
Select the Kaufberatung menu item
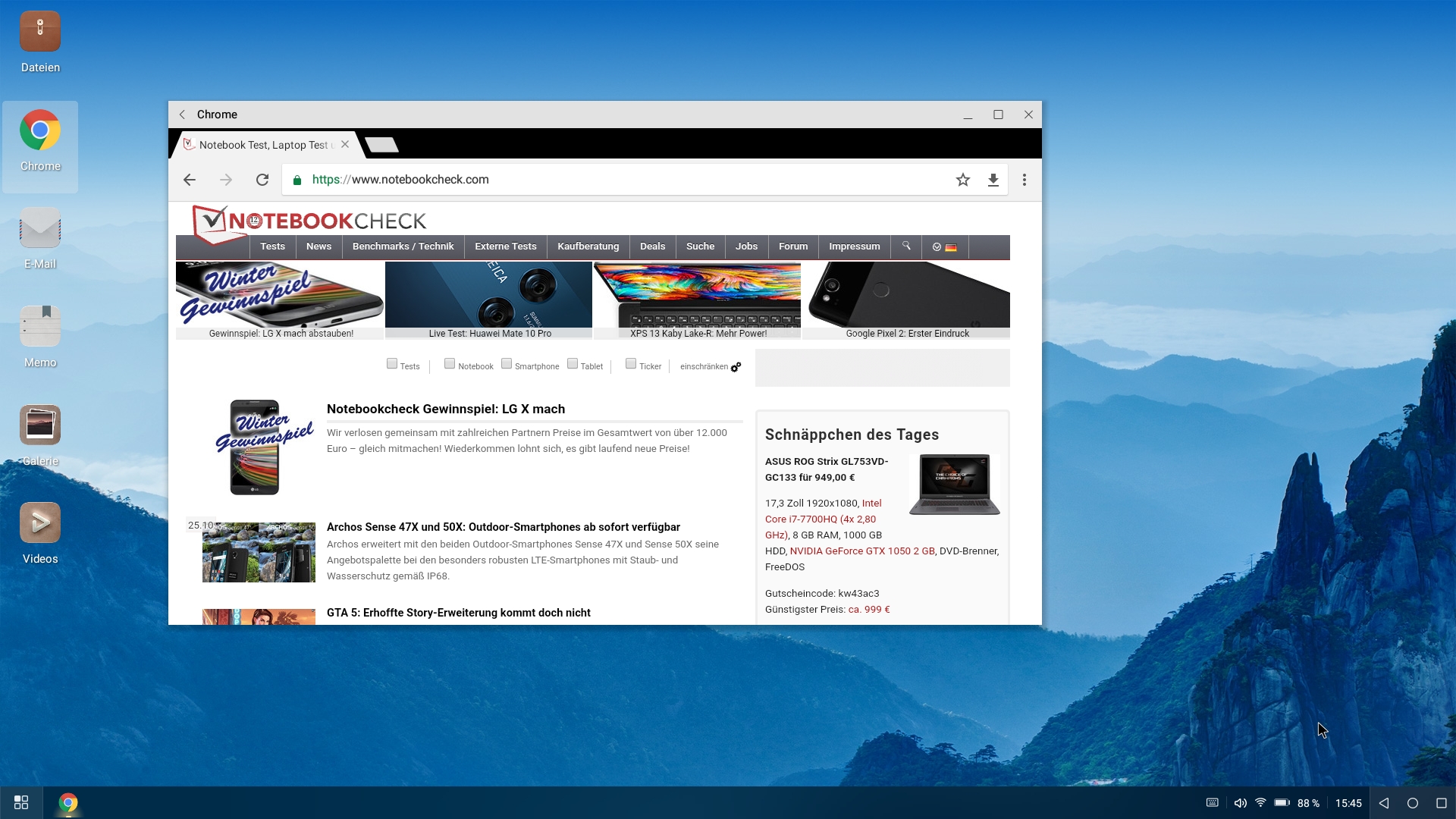point(588,246)
